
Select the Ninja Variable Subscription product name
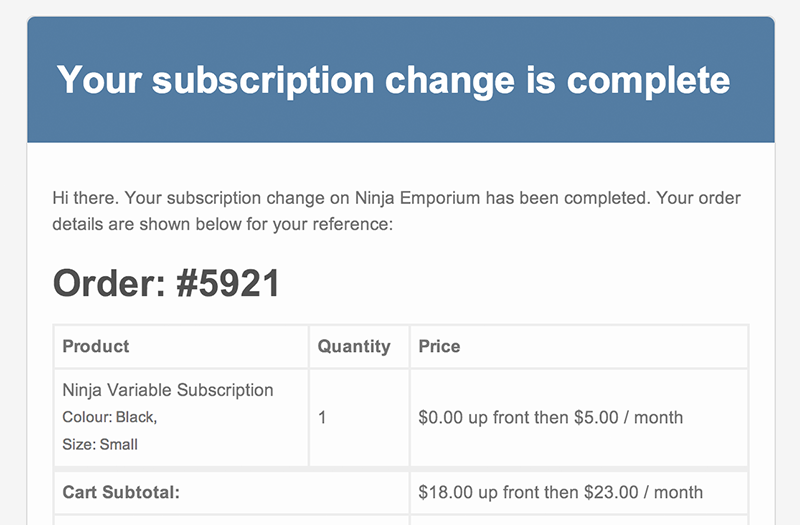click(x=168, y=390)
